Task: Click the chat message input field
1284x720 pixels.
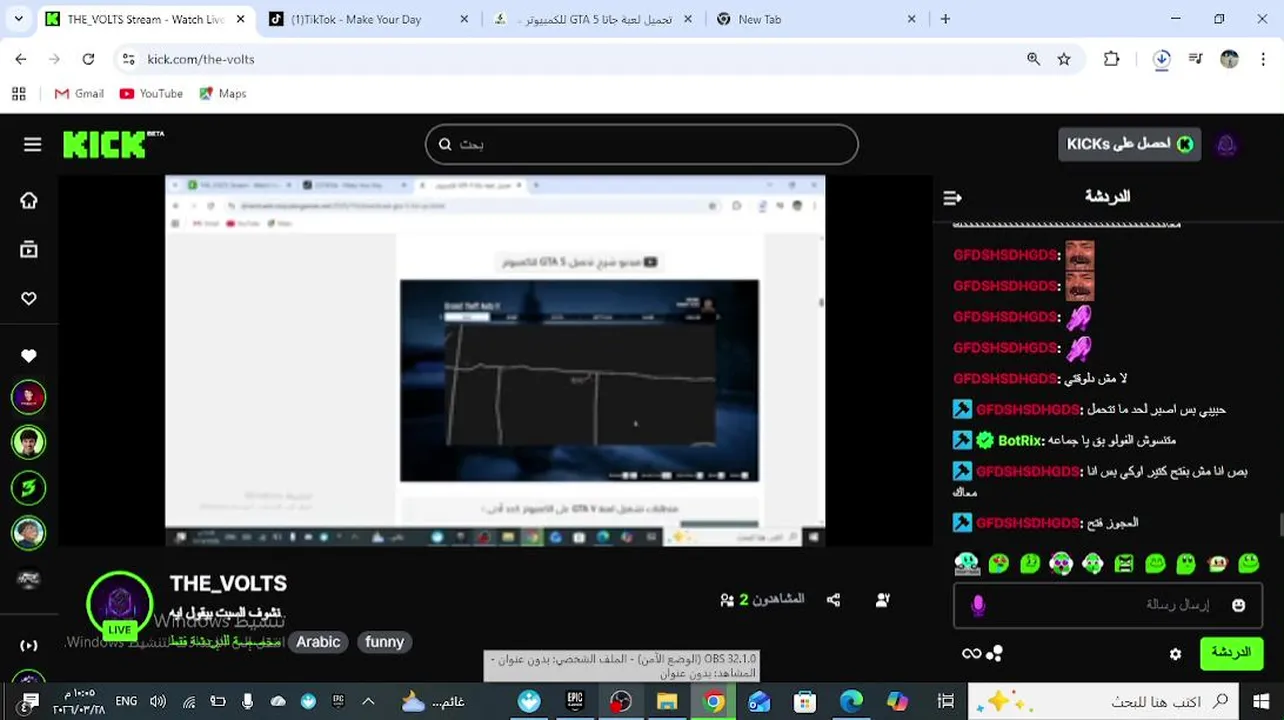Action: click(1108, 605)
